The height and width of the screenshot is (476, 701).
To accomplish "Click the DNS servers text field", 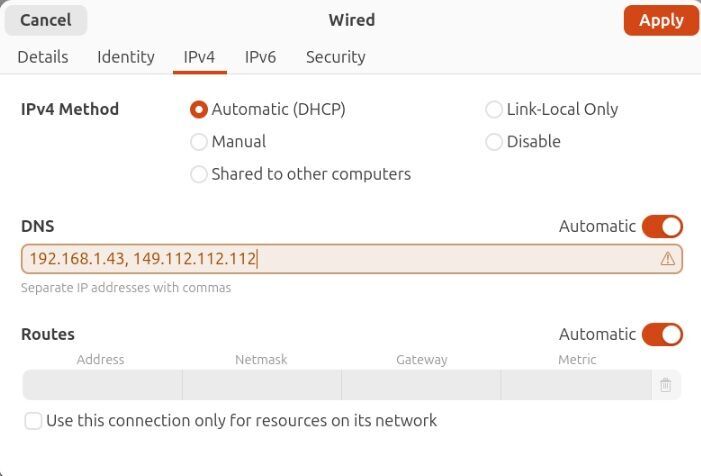I will [340, 259].
